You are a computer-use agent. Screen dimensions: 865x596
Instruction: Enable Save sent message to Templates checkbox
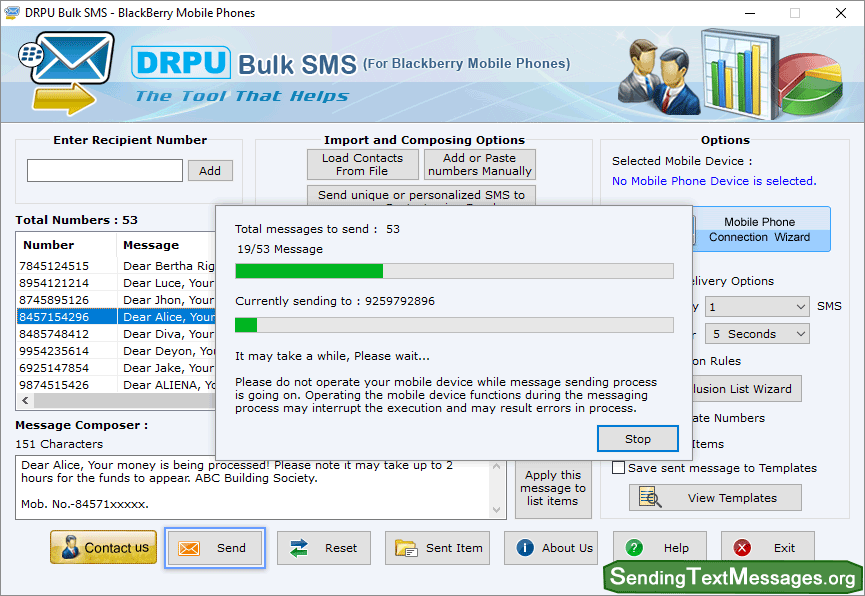tap(618, 467)
